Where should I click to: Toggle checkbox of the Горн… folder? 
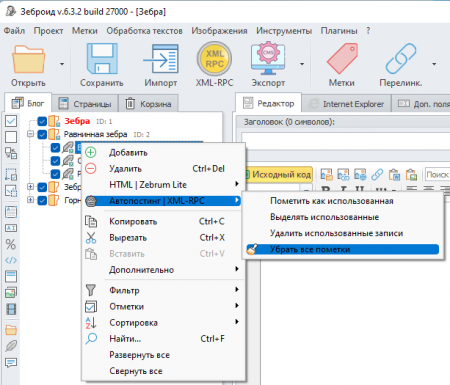click(42, 200)
